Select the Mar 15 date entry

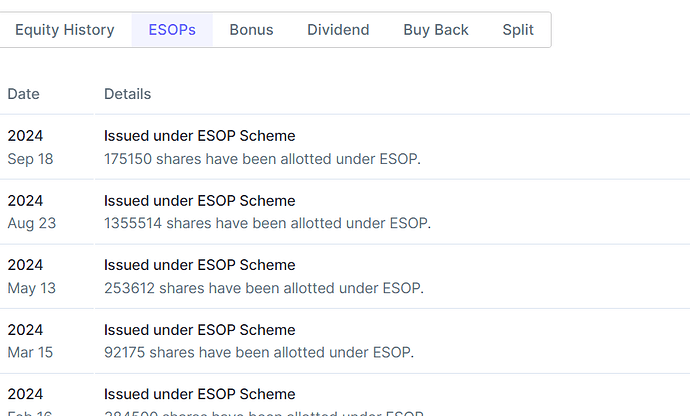click(31, 352)
